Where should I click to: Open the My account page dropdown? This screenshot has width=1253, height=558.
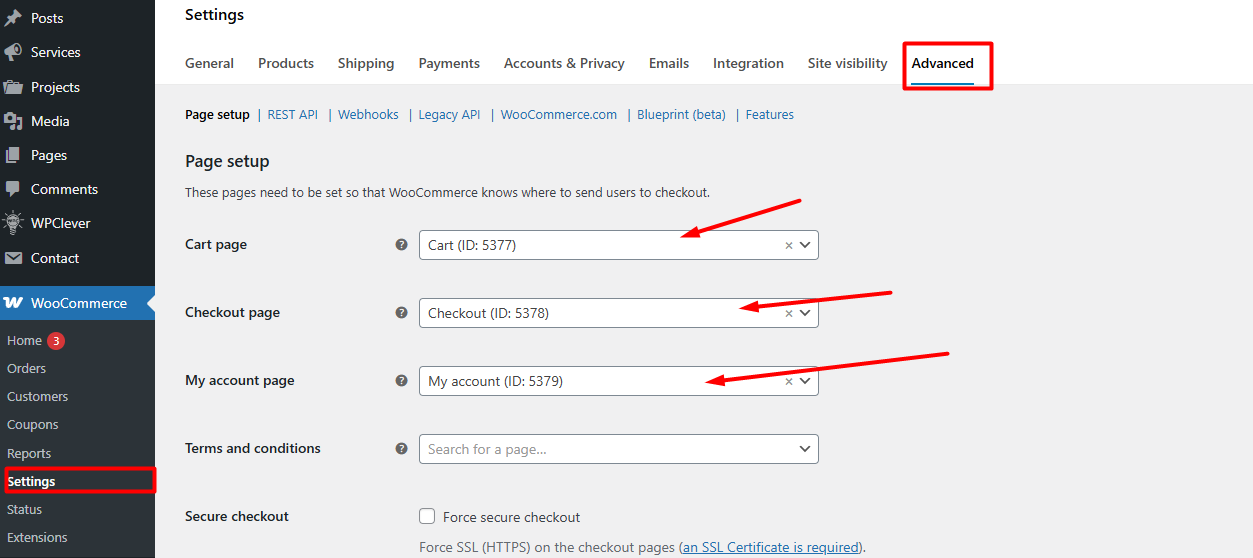[805, 381]
